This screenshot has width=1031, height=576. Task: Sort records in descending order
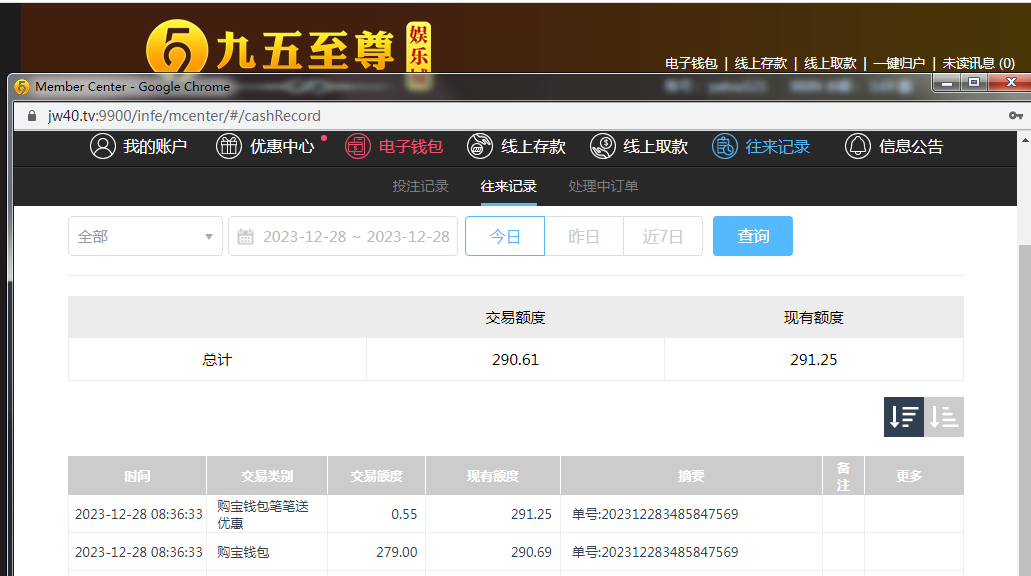[903, 417]
